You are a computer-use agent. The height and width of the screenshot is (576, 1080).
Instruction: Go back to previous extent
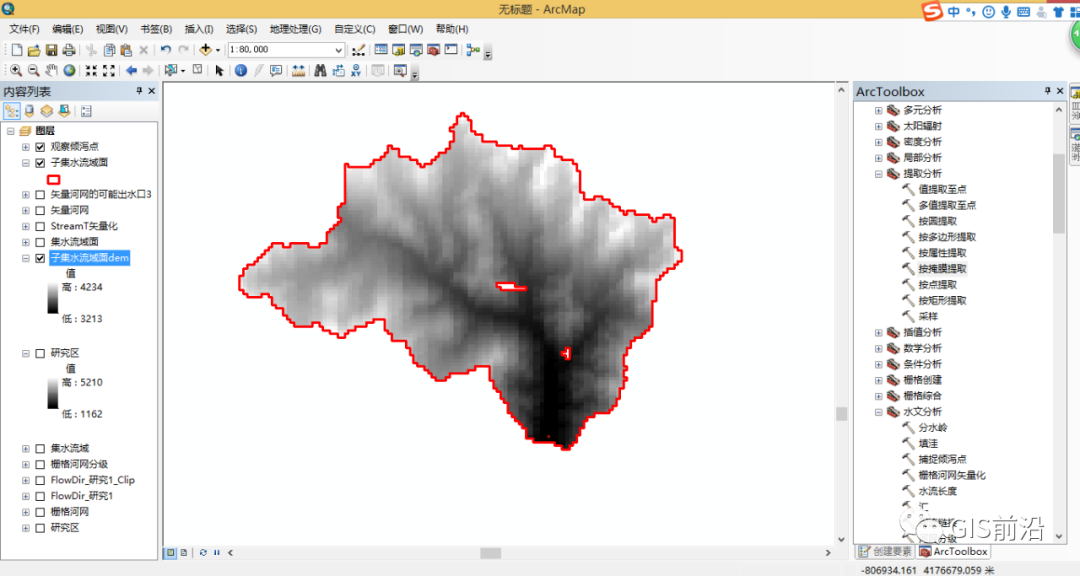(x=131, y=70)
